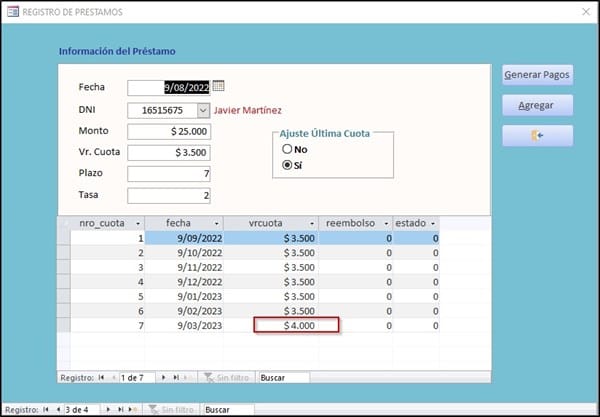Click the exit door icon button
The image size is (600, 417).
click(x=537, y=136)
